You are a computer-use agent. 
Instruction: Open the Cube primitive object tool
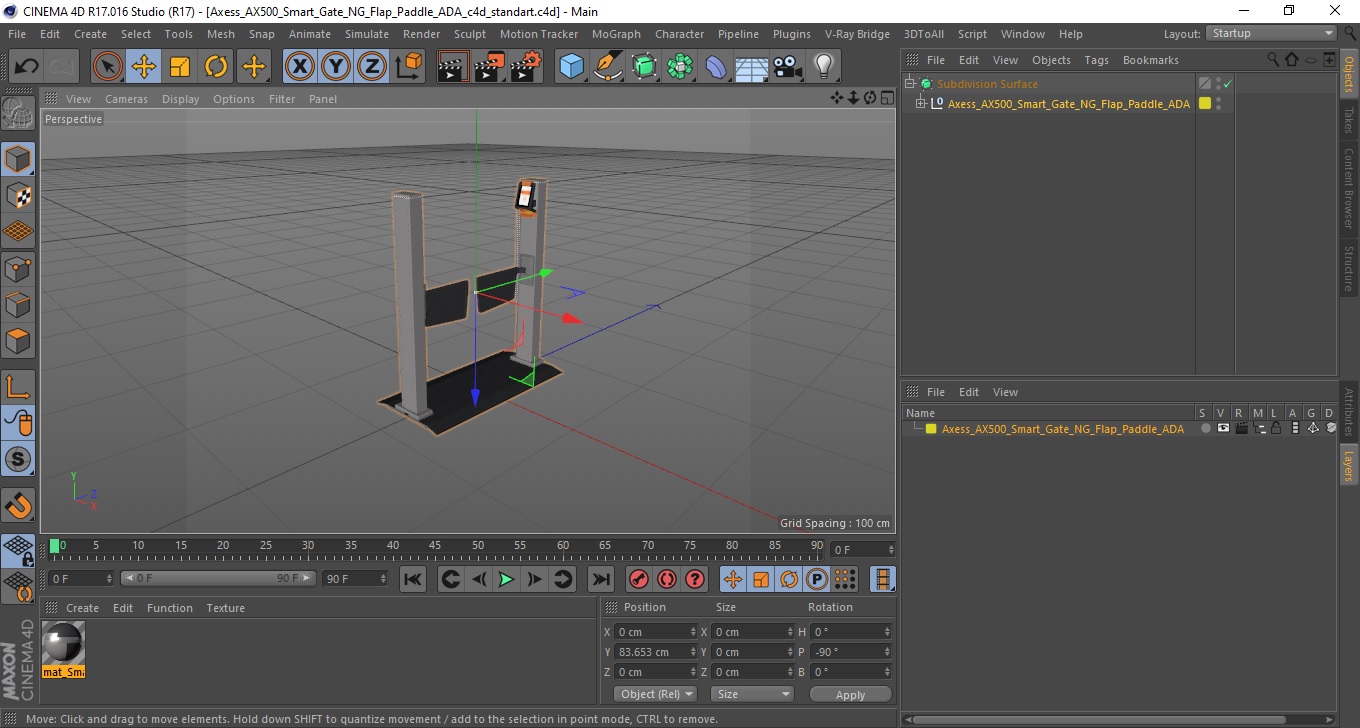tap(571, 67)
